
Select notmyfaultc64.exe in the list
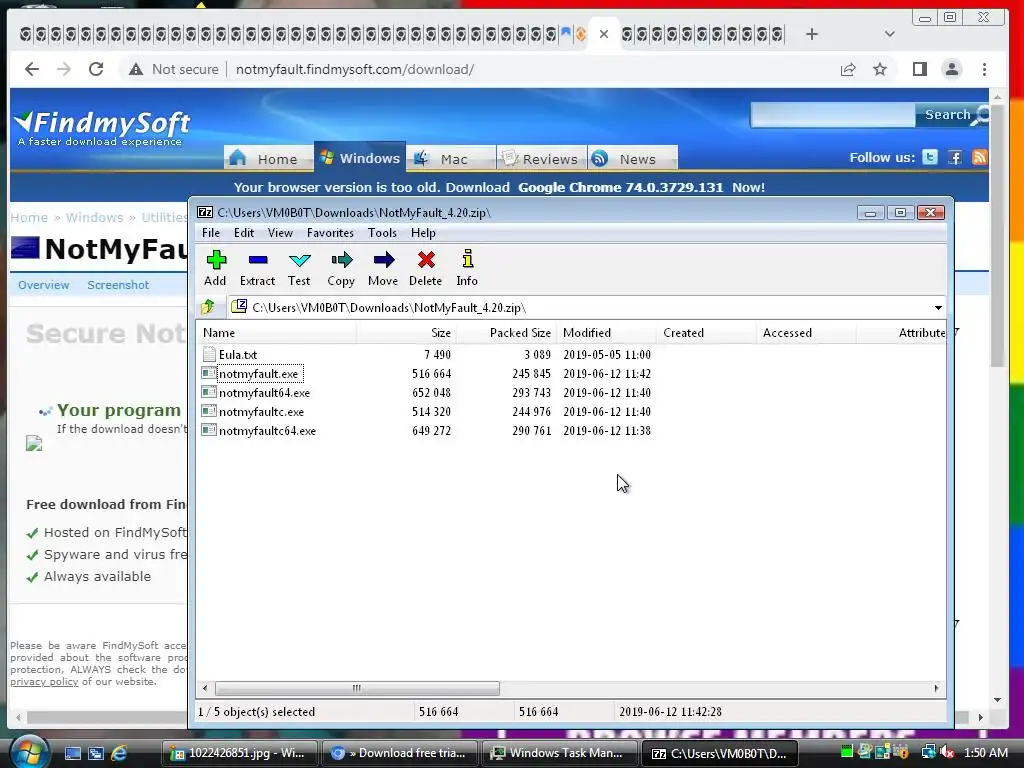coord(267,430)
